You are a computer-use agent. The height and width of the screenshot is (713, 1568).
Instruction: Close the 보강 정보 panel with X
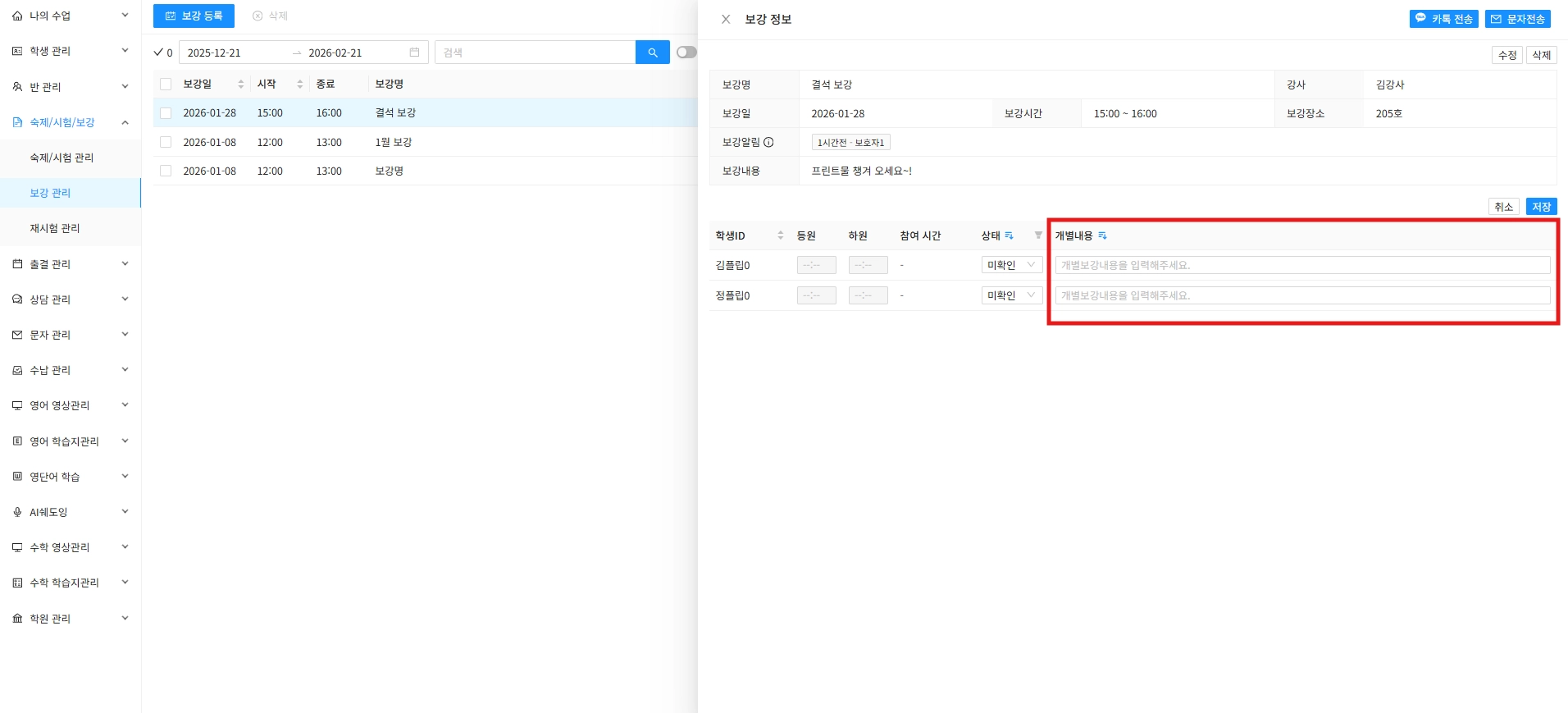[x=726, y=19]
